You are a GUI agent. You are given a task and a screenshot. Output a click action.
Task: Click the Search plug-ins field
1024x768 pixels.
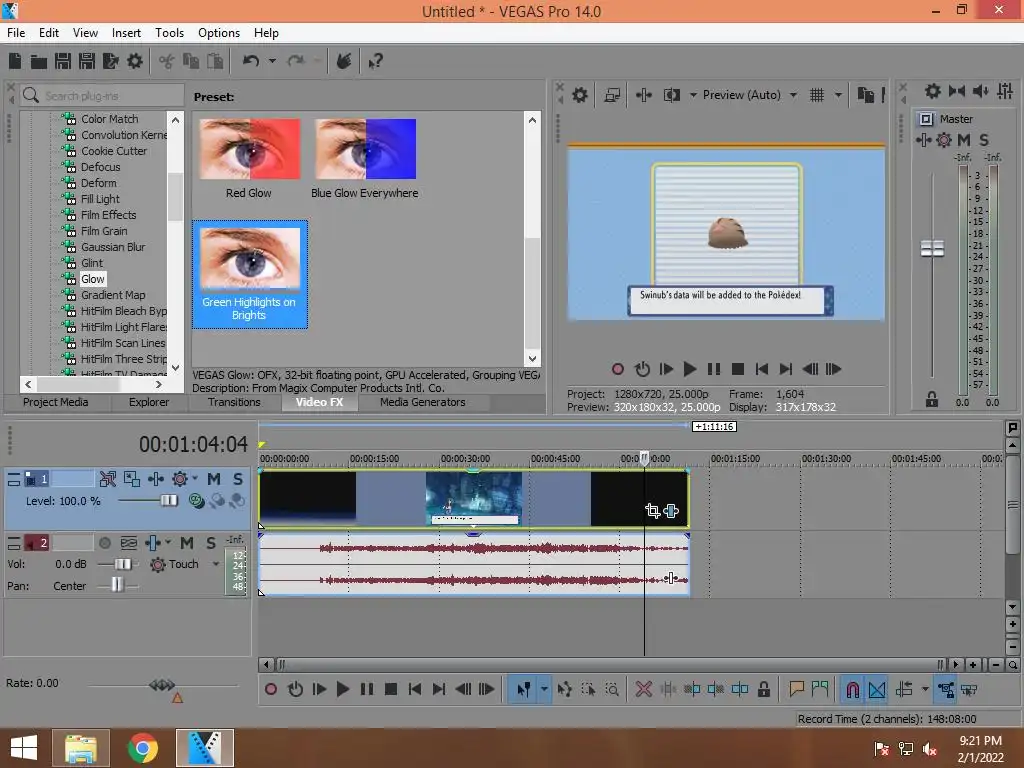(102, 96)
